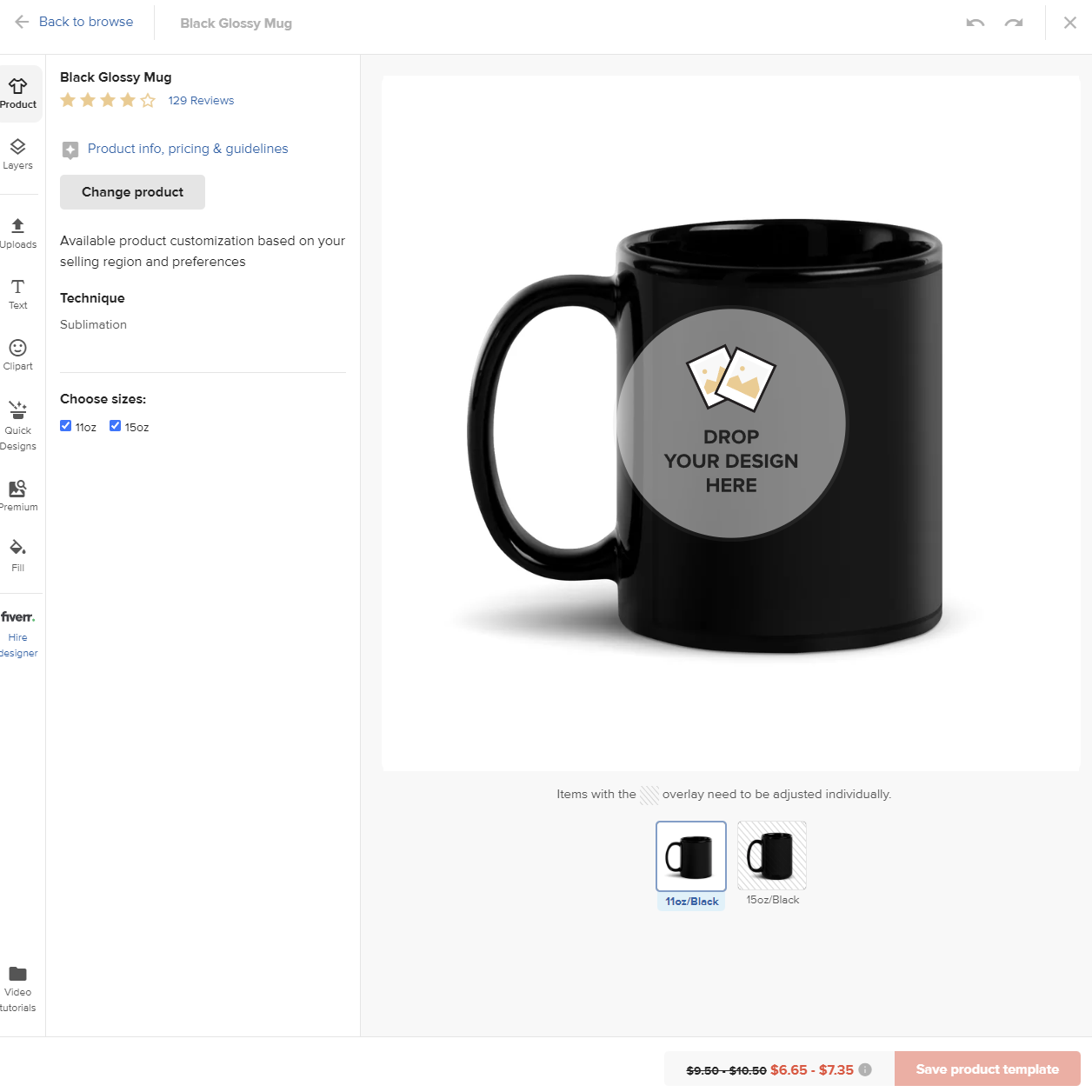Click the Black Glossy Mug header title
The image size is (1092, 1092).
pyautogui.click(x=236, y=23)
